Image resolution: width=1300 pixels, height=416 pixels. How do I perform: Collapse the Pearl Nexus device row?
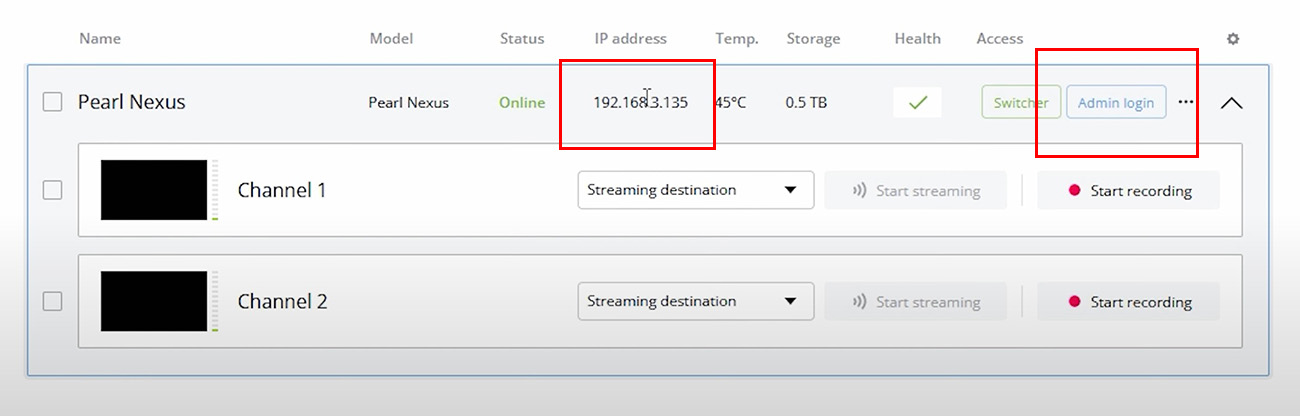click(1232, 102)
